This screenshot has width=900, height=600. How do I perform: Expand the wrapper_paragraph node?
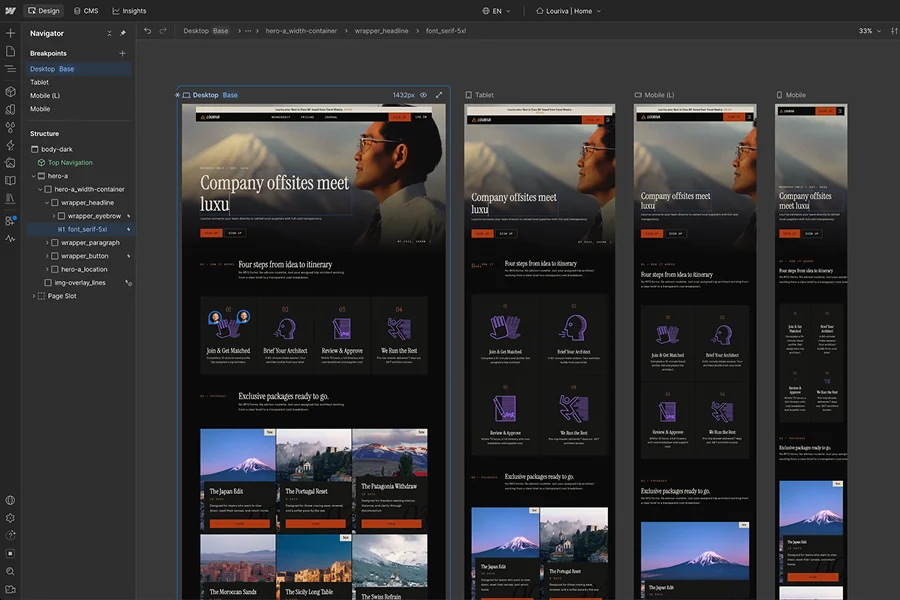tap(47, 242)
